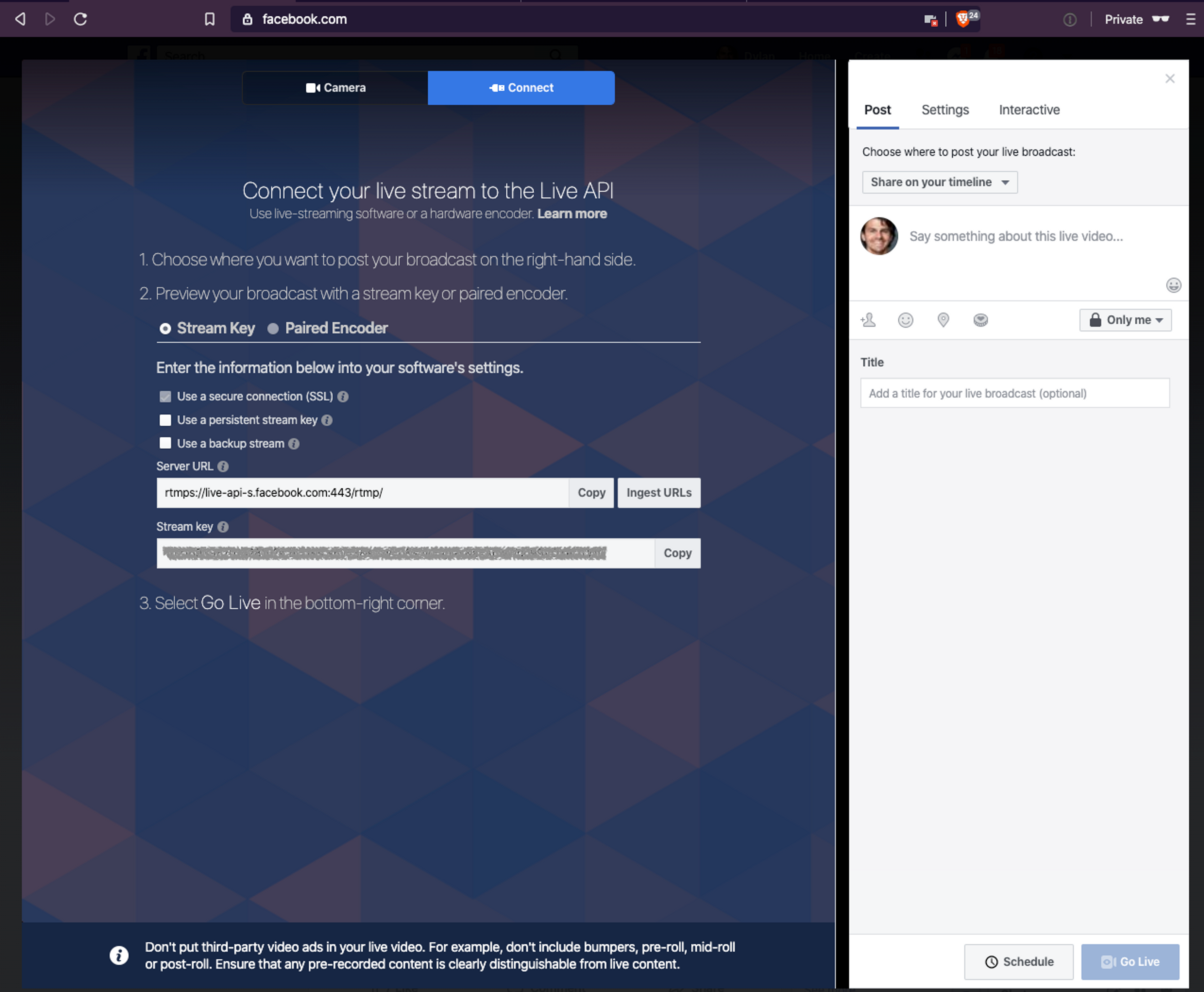Click info icon beside Stream key label
Screen dimensions: 1204x992
coord(223,527)
